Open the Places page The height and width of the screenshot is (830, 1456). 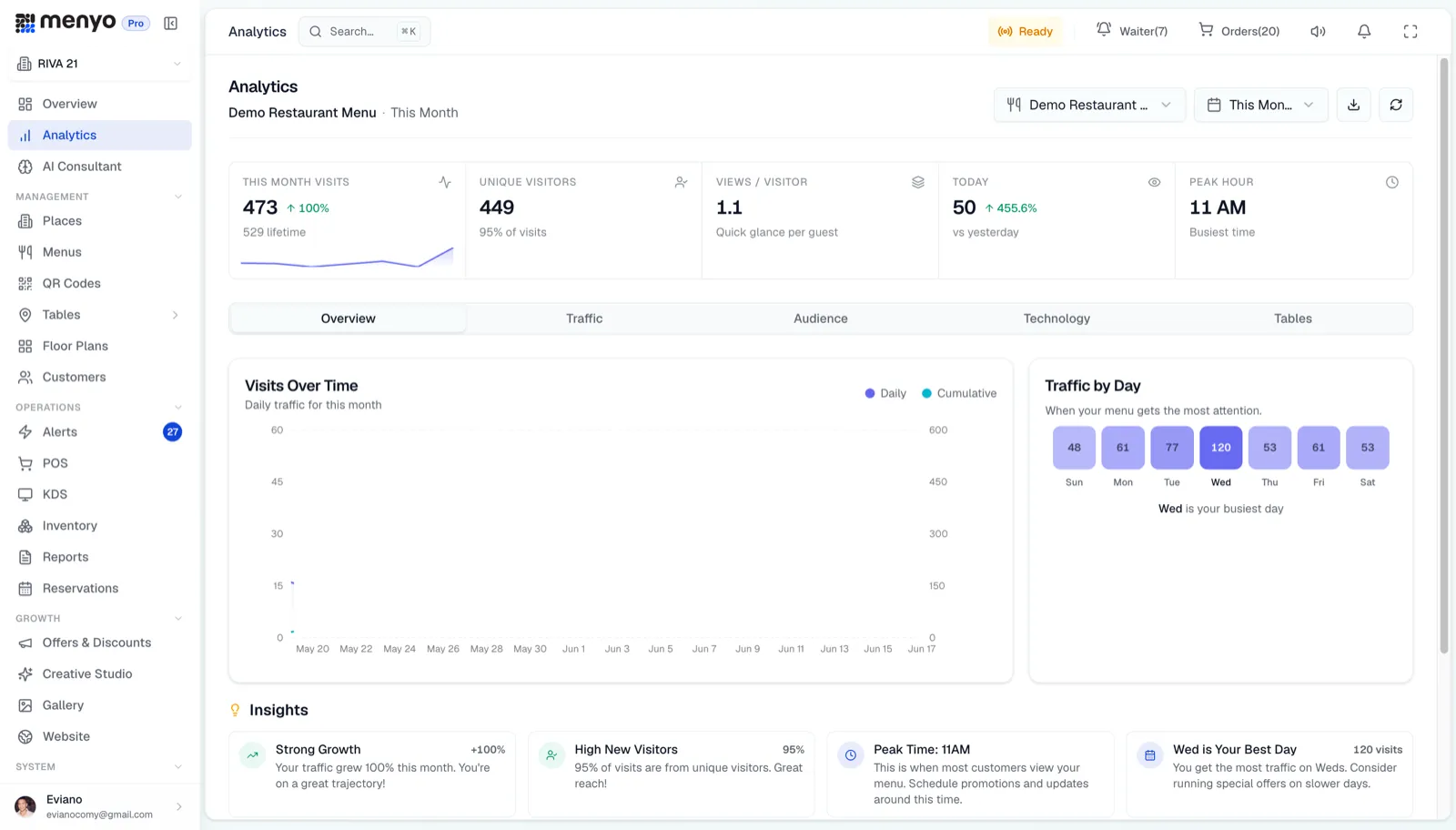[100, 221]
